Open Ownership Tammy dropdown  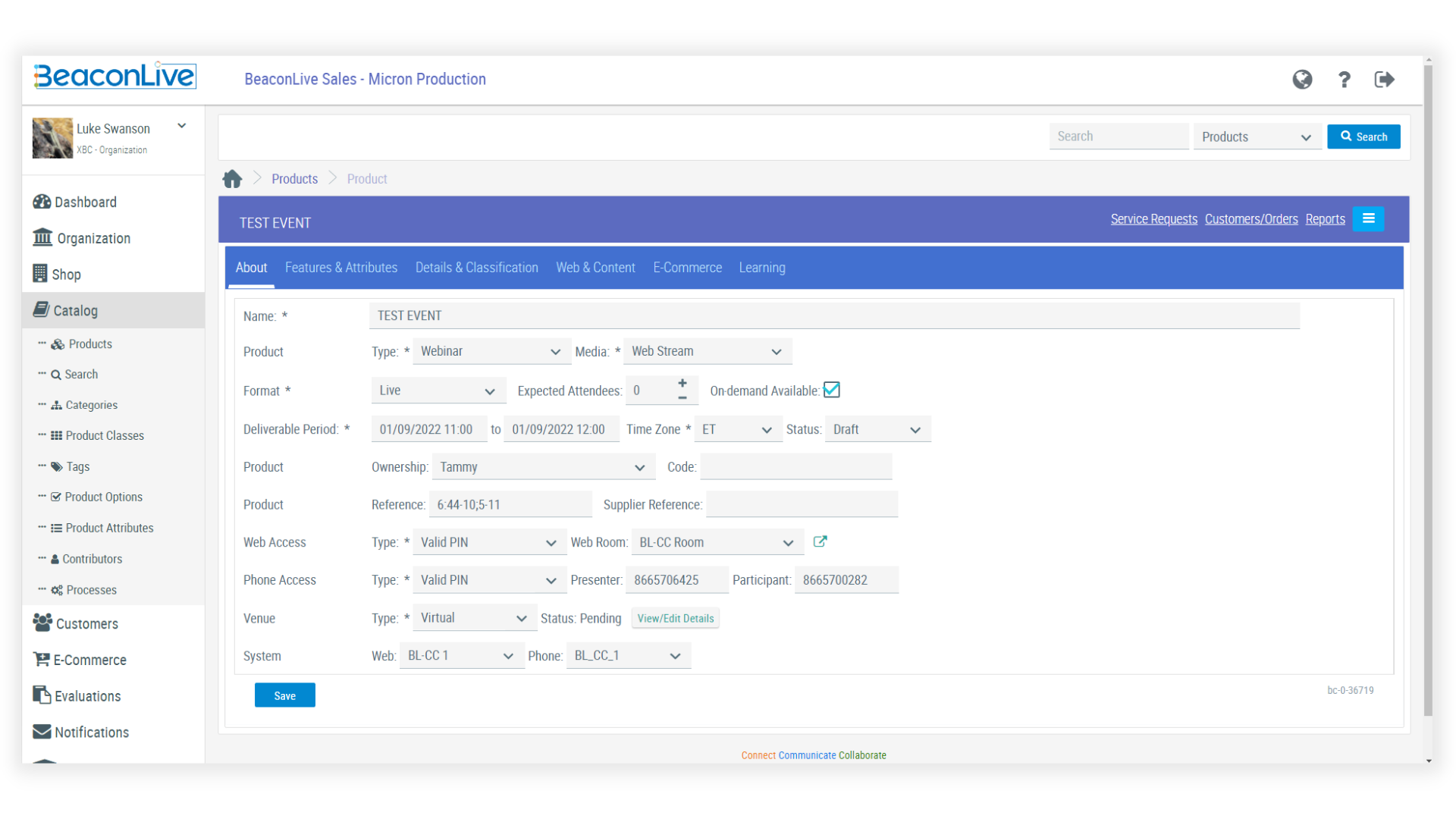tap(544, 467)
